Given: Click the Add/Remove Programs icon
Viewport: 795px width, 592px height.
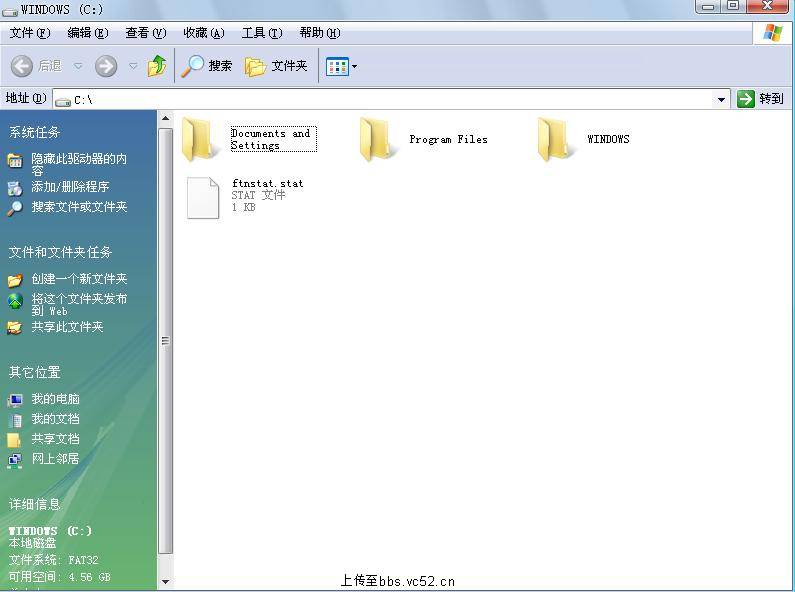Looking at the screenshot, I should [x=15, y=188].
